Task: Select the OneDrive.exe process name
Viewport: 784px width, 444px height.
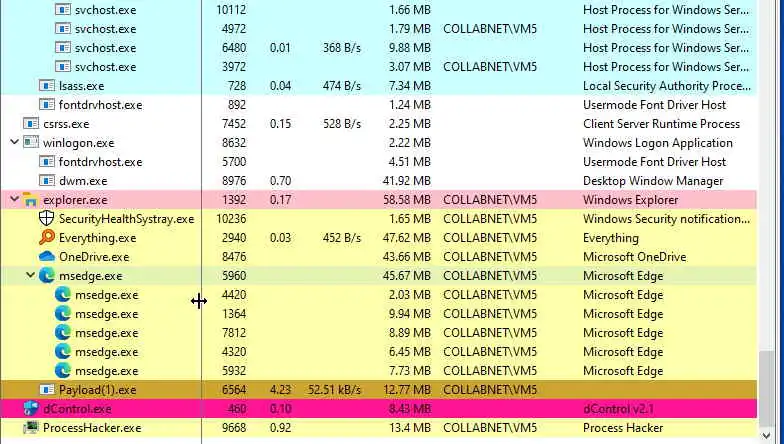Action: pos(94,257)
